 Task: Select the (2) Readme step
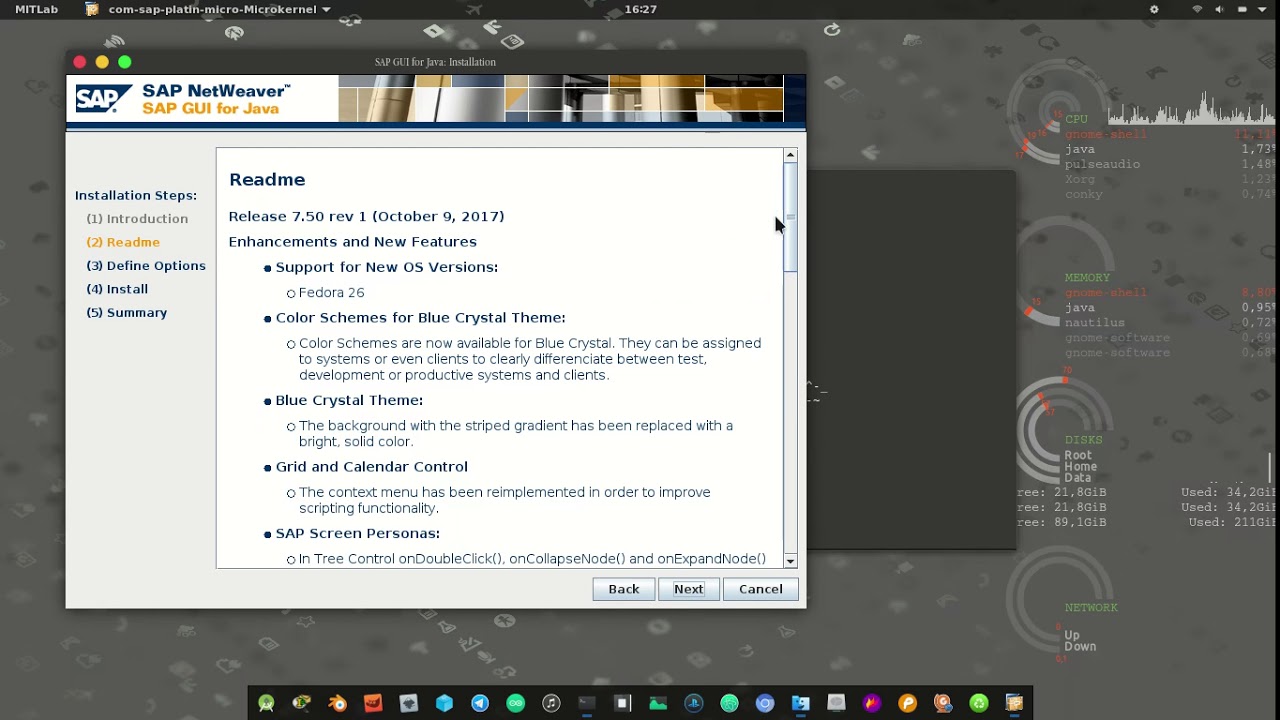pos(123,242)
